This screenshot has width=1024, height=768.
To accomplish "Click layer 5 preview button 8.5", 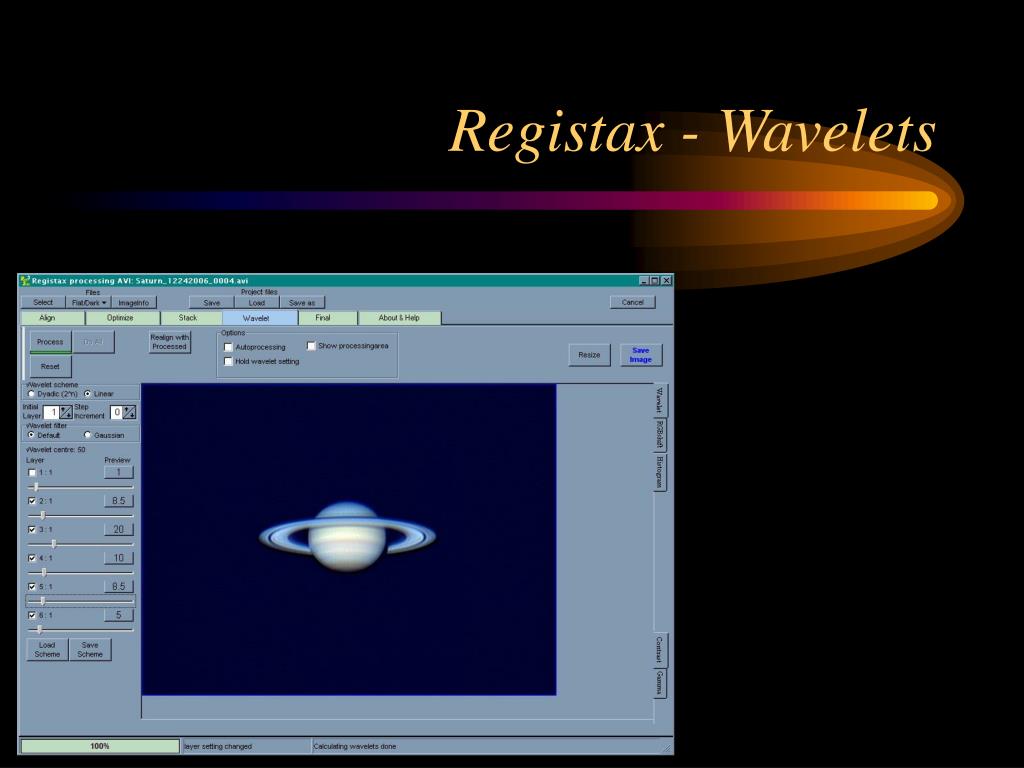I will 118,586.
